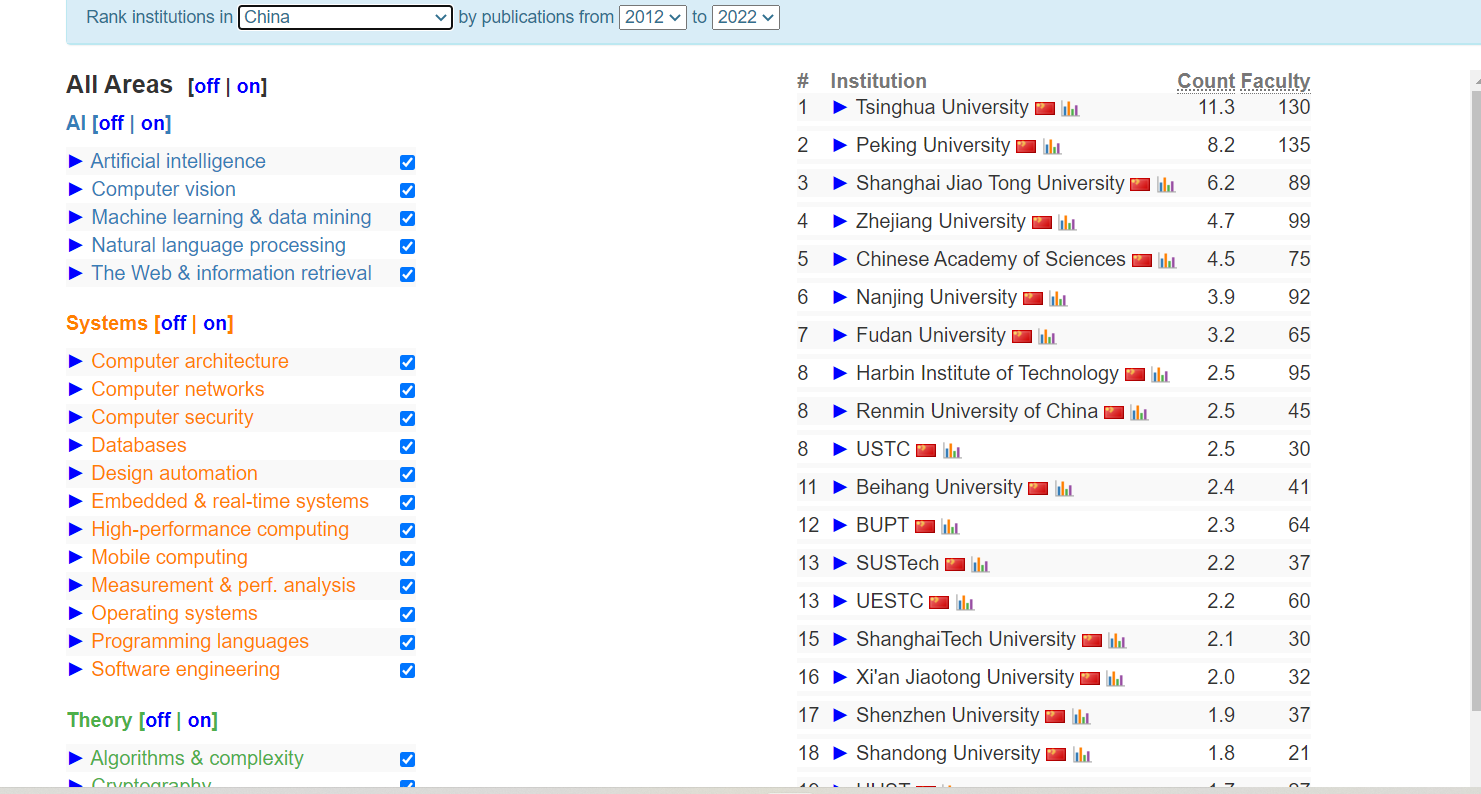The height and width of the screenshot is (794, 1481).
Task: Toggle the Mobile computing checkbox
Action: click(407, 558)
